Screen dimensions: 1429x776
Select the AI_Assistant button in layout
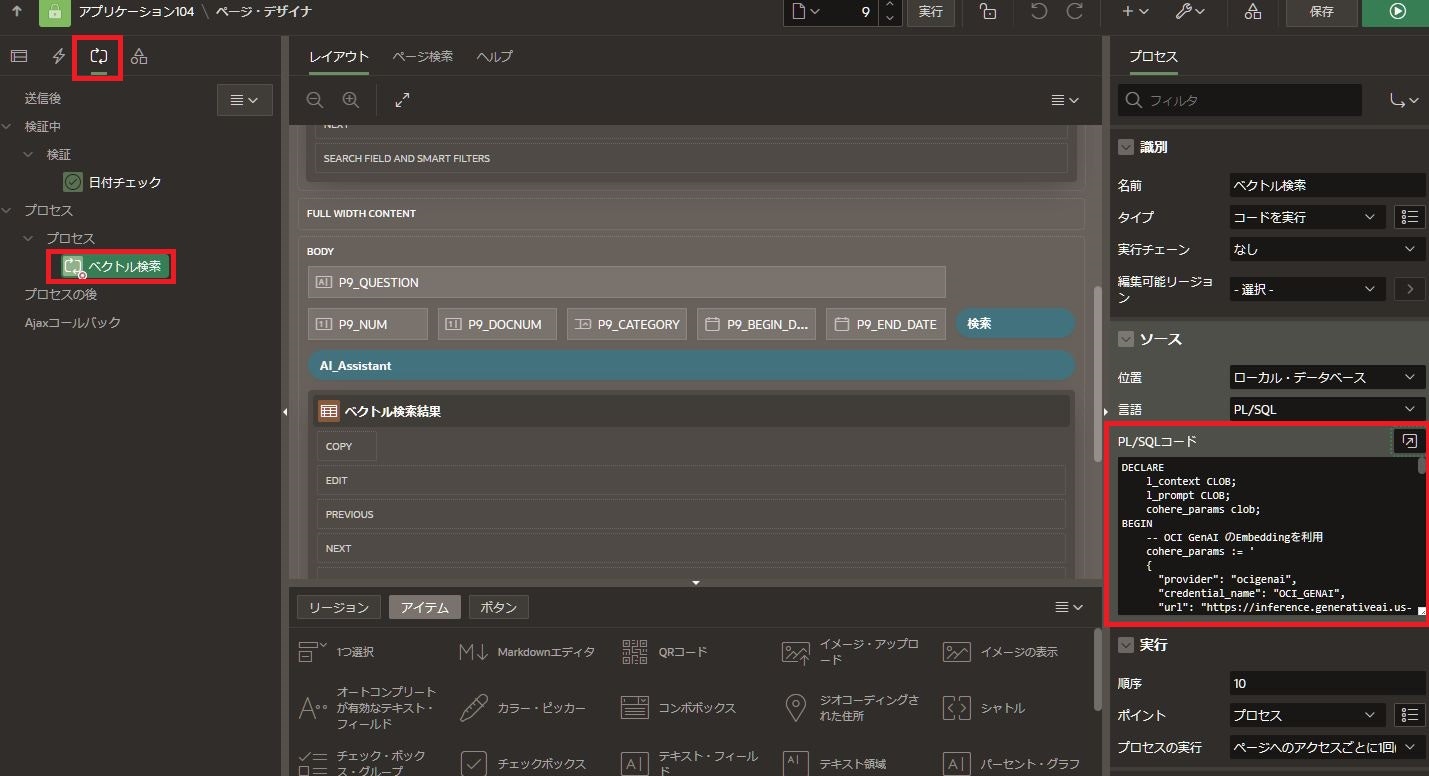pos(691,366)
